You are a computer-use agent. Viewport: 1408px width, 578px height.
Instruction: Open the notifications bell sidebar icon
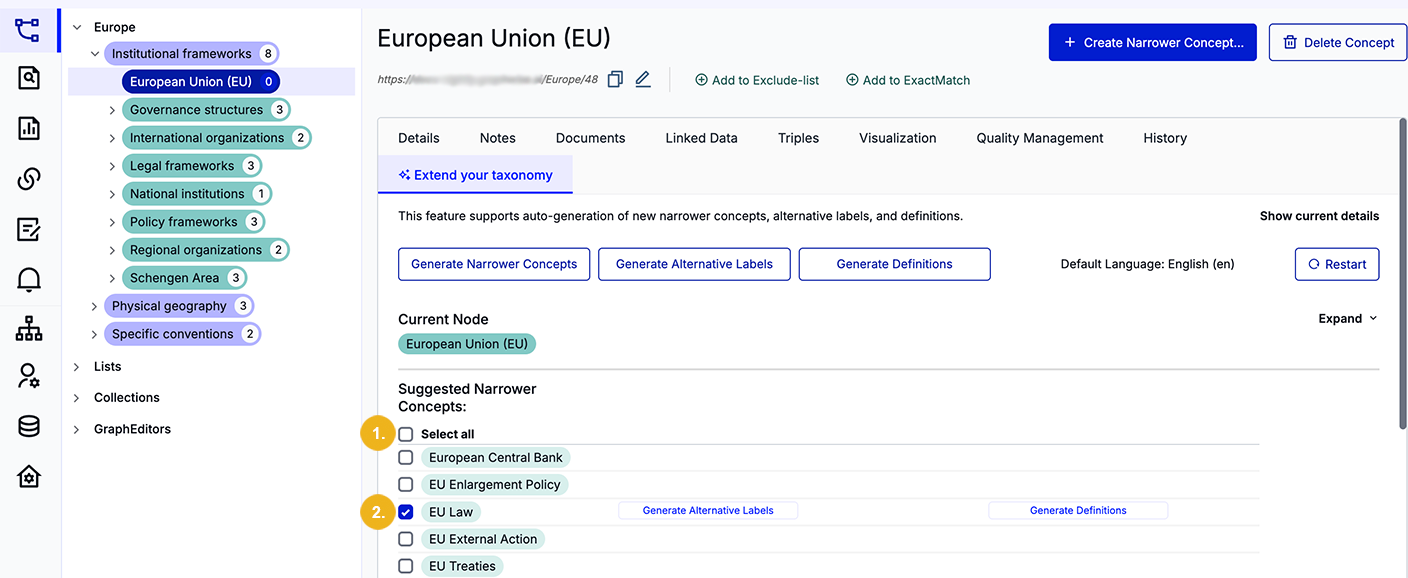pos(28,279)
